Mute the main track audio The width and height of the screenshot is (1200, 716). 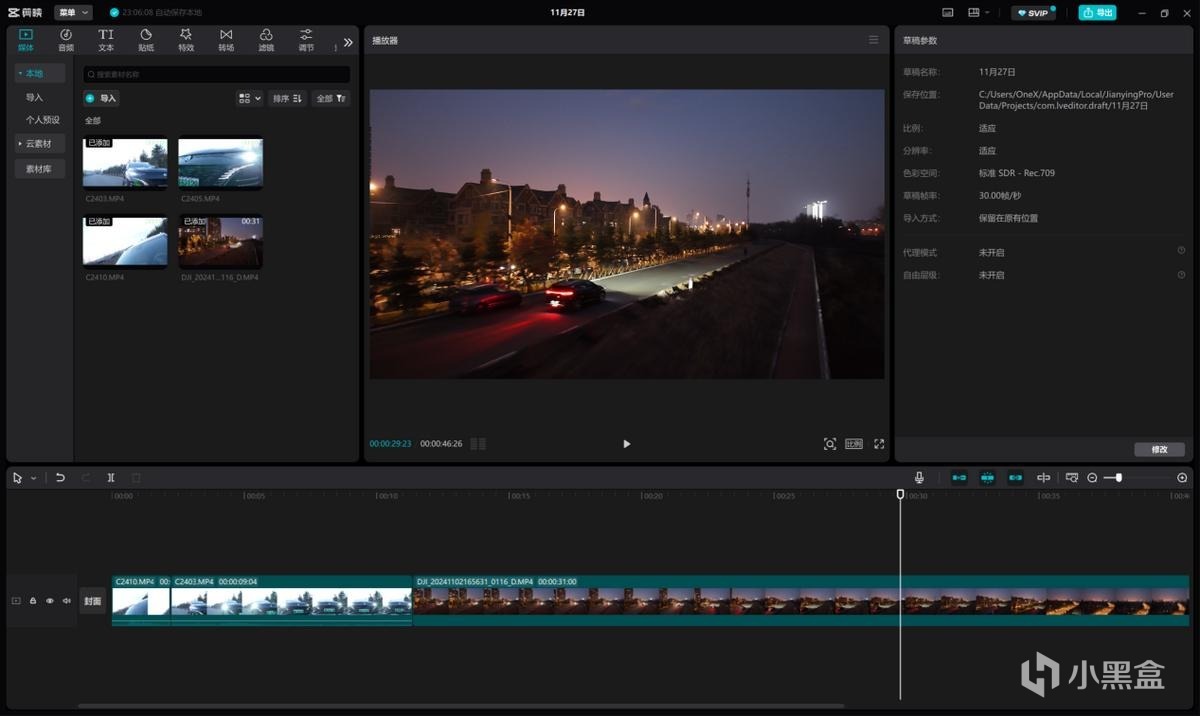coord(67,601)
